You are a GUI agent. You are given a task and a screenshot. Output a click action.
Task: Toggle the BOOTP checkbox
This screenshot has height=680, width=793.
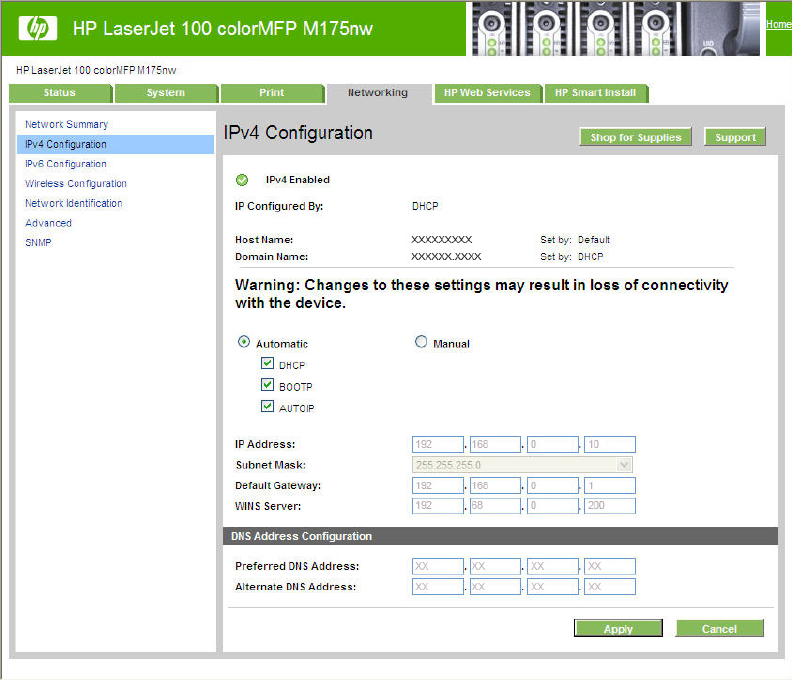coord(267,385)
